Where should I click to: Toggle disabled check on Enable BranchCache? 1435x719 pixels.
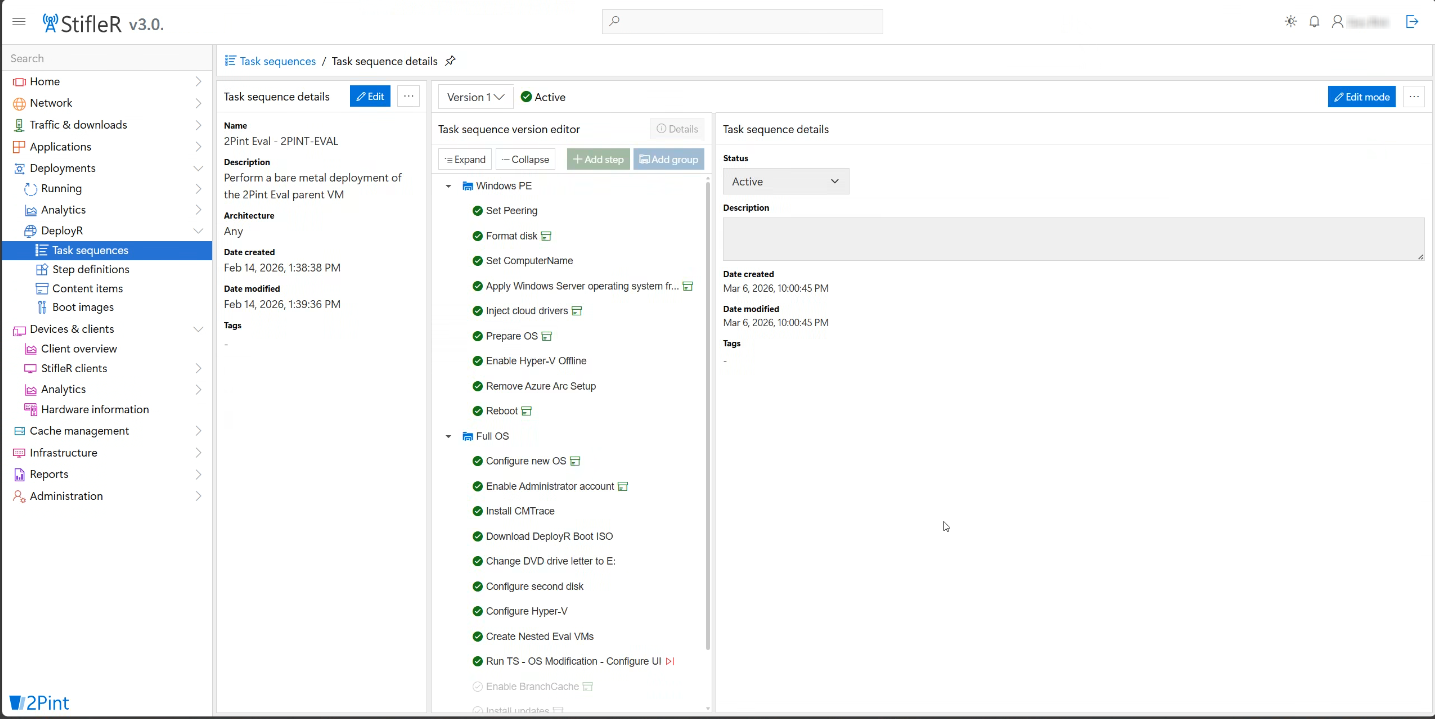coord(477,687)
